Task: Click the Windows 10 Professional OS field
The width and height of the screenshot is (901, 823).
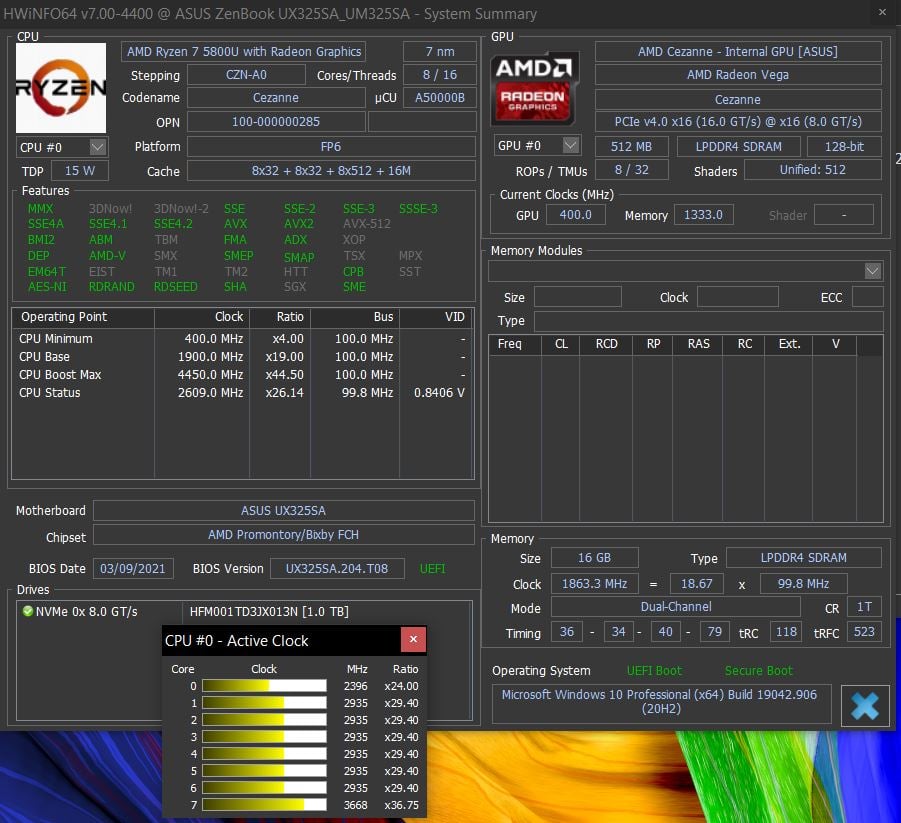Action: click(660, 702)
